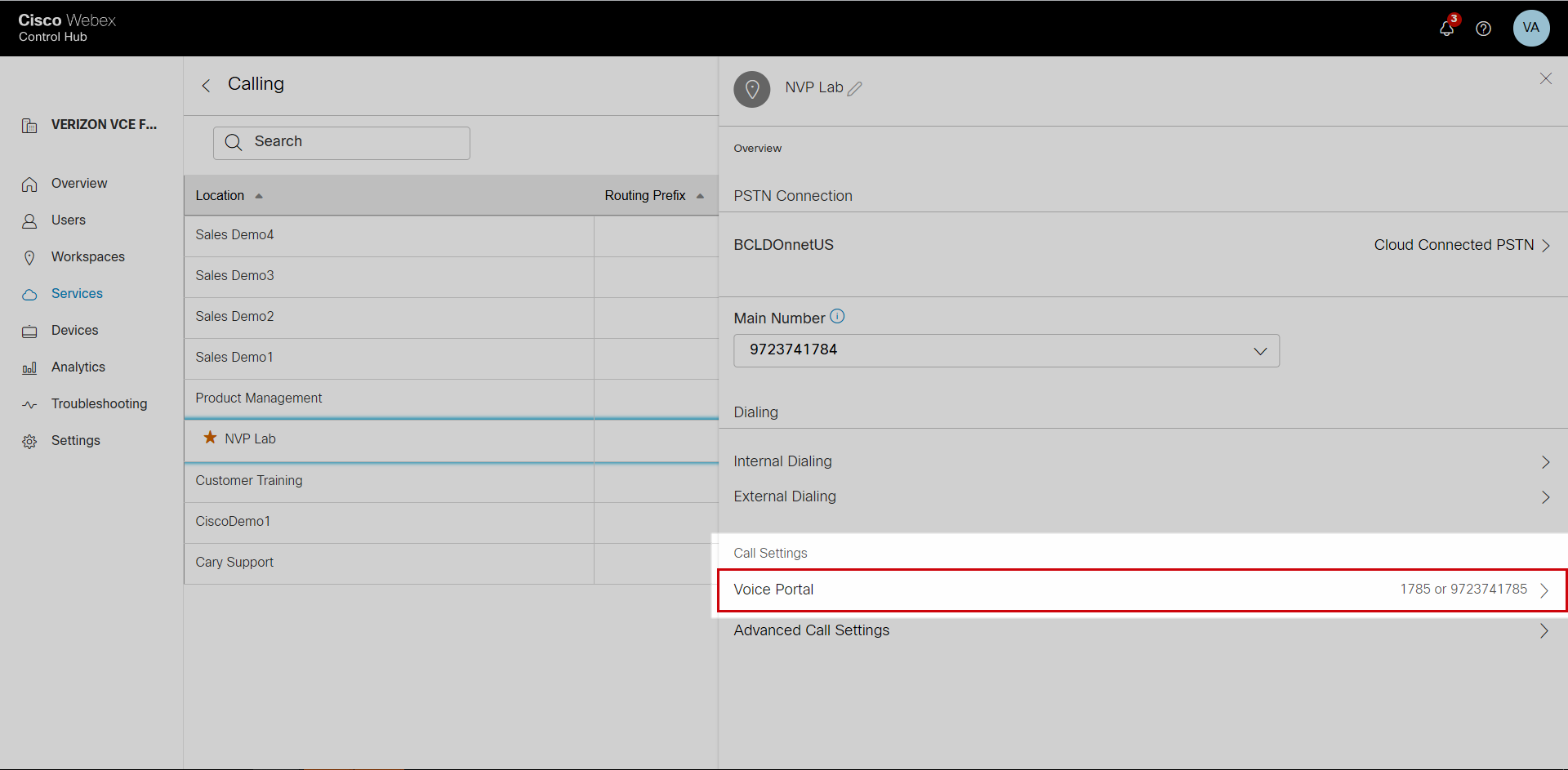The image size is (1568, 770).
Task: Click the pencil icon to edit NVP Lab name
Action: click(855, 88)
